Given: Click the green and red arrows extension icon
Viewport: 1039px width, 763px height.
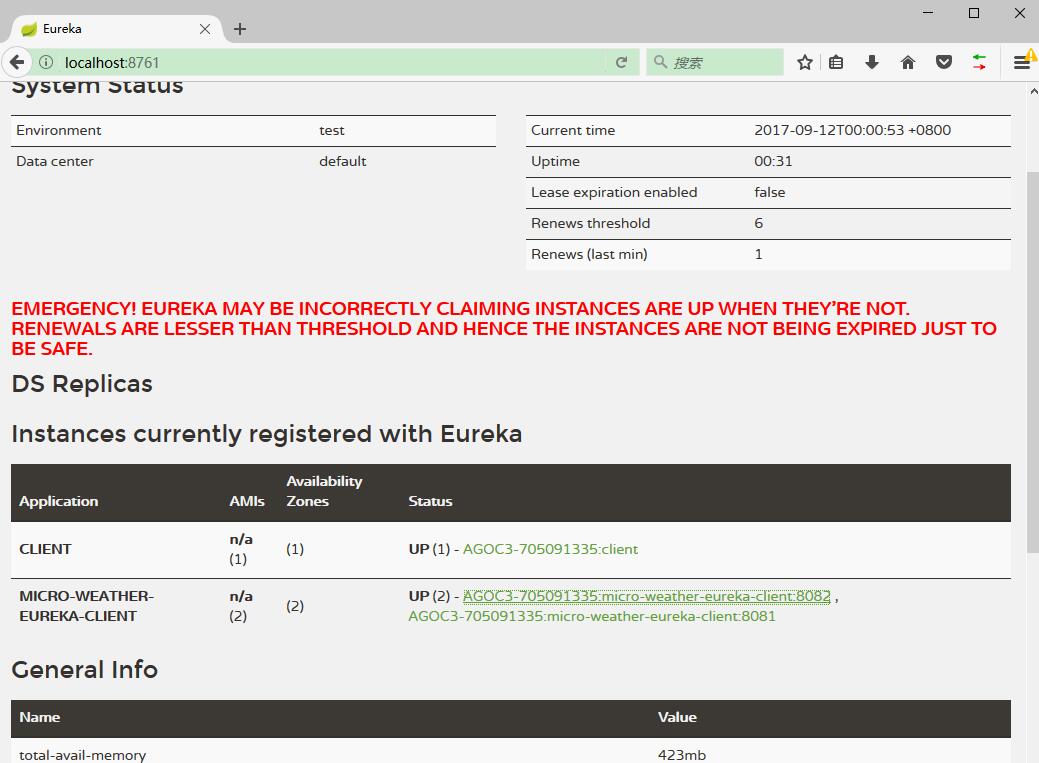Looking at the screenshot, I should [x=979, y=62].
